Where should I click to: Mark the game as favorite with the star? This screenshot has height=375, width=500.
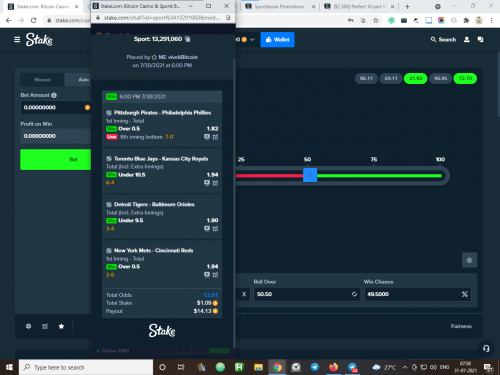61,326
